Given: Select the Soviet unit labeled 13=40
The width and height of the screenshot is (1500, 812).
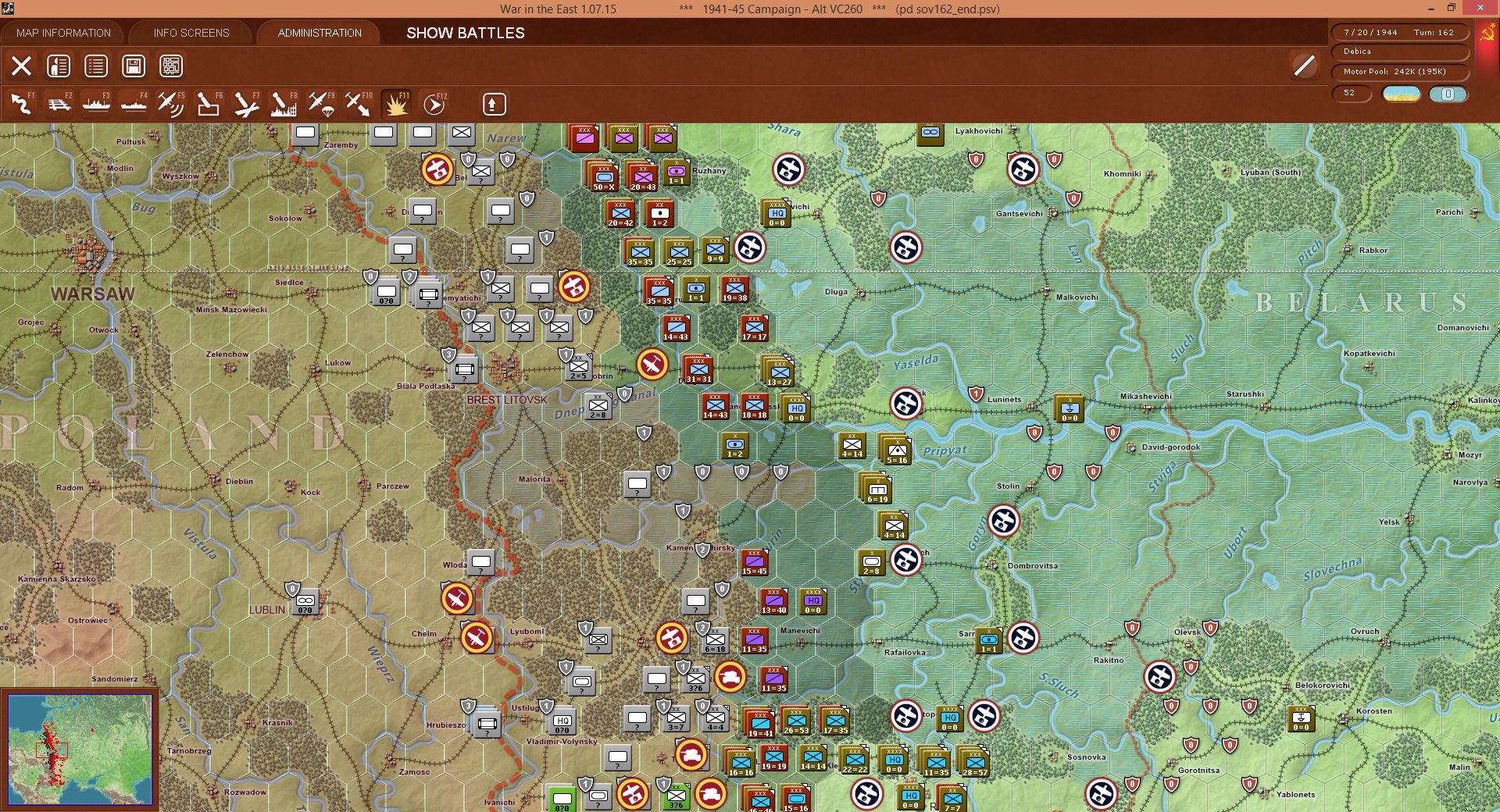Looking at the screenshot, I should click(x=774, y=601).
